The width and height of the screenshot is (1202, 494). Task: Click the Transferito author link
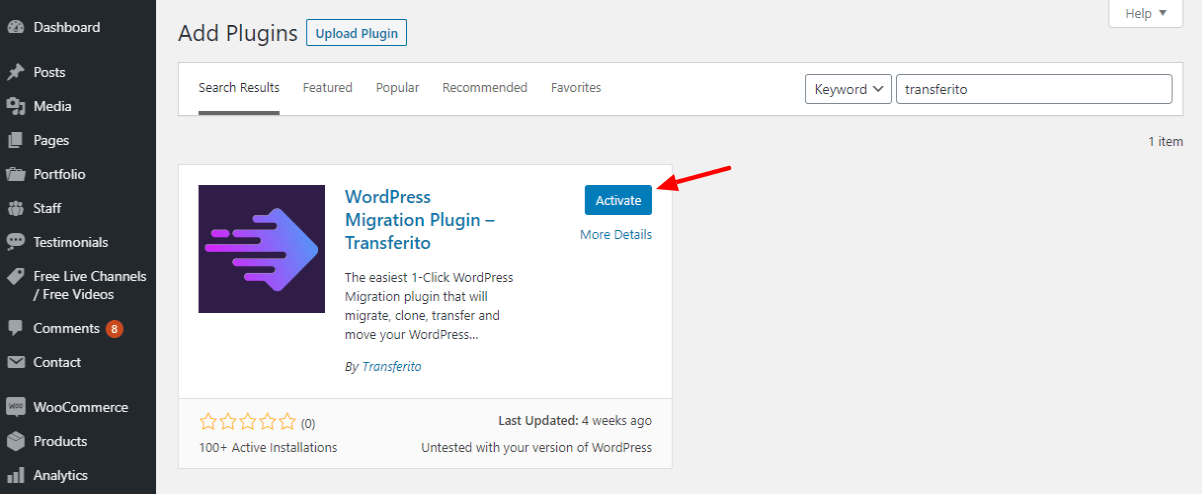tap(392, 367)
